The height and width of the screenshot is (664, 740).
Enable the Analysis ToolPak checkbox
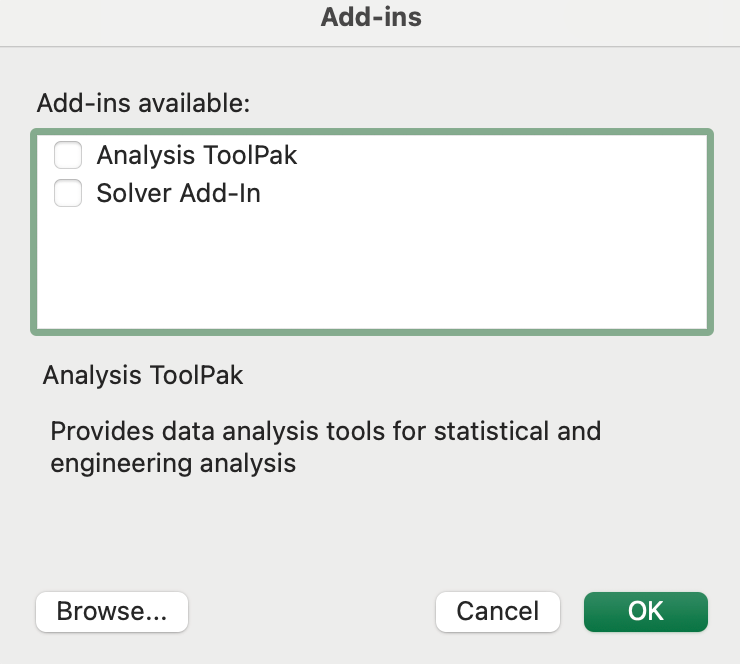pyautogui.click(x=68, y=155)
